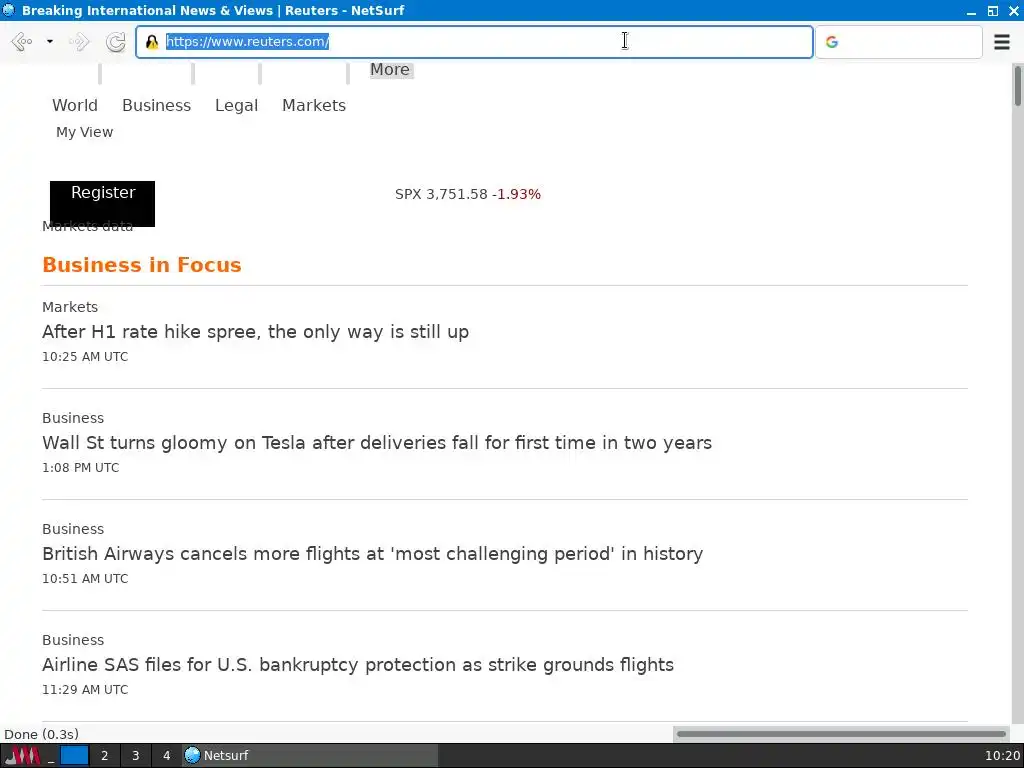Open the World section
This screenshot has height=768, width=1024.
(75, 105)
